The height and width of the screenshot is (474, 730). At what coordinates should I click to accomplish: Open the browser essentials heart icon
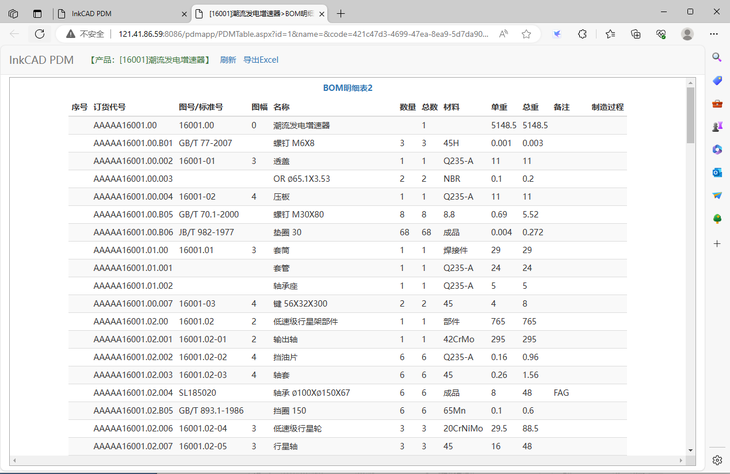pyautogui.click(x=661, y=34)
